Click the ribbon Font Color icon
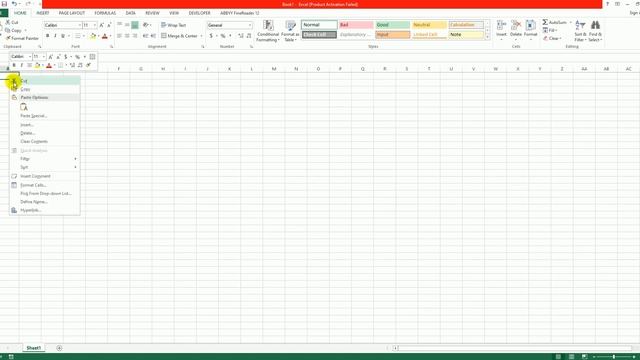This screenshot has width=640, height=360. tap(104, 36)
